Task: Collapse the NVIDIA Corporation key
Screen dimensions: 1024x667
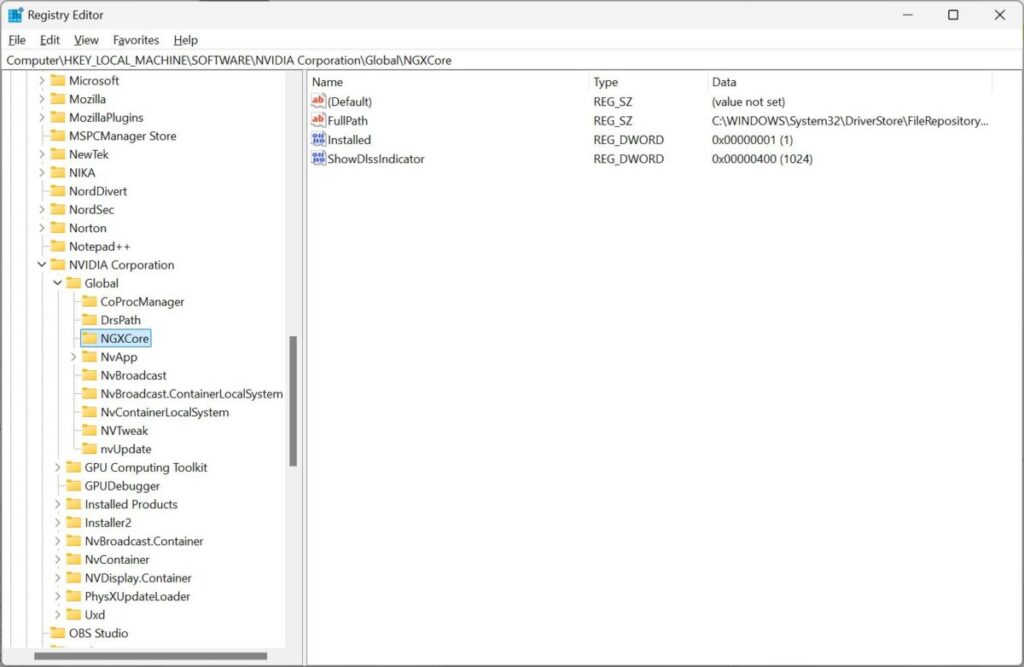Action: click(42, 265)
